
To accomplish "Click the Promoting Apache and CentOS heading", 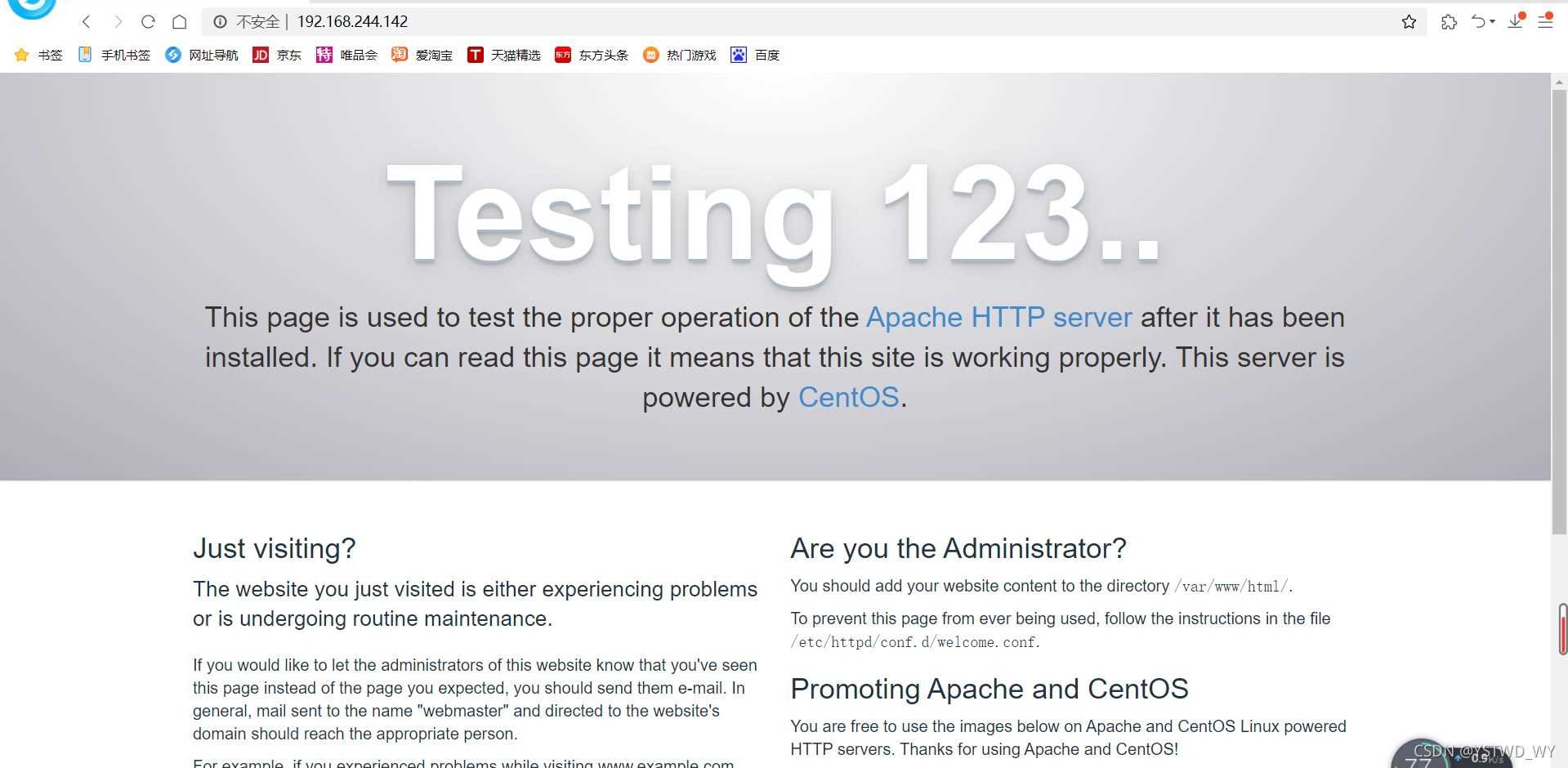I will tap(989, 689).
